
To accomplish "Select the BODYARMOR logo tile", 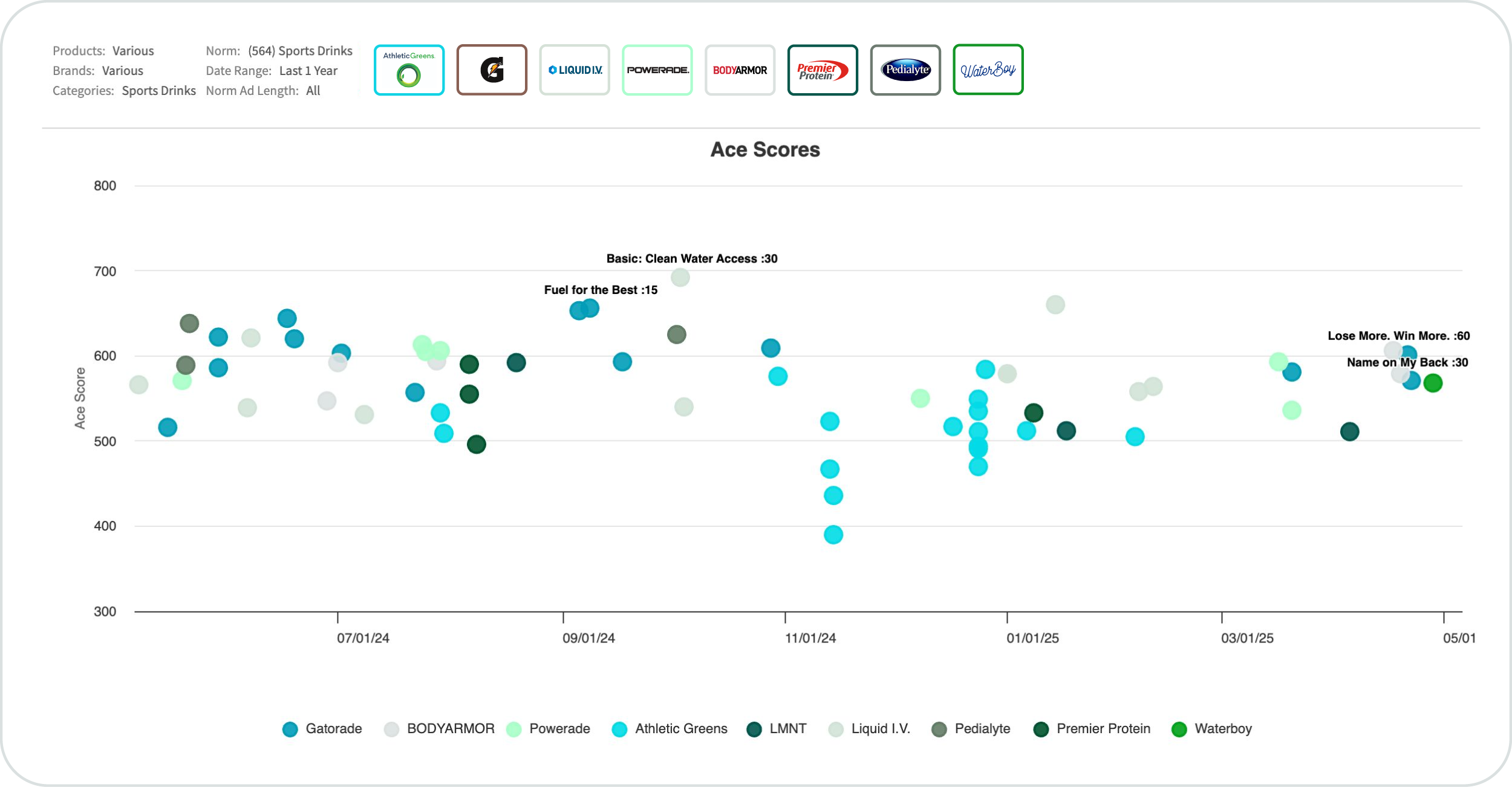I will click(x=740, y=70).
